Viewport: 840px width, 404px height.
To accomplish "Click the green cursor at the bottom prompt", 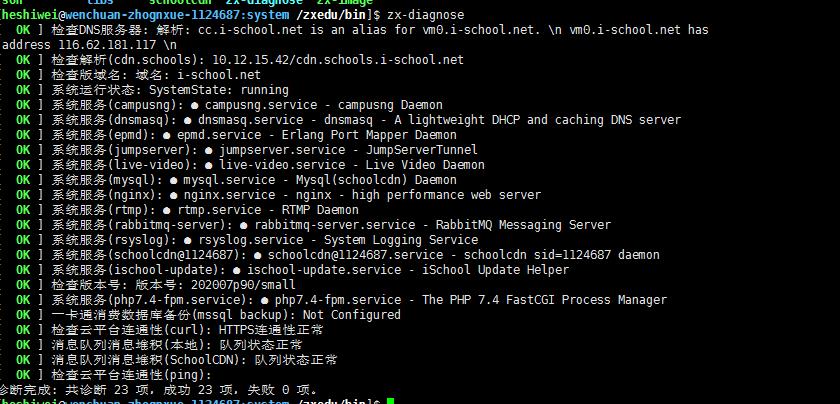I will tap(390, 401).
